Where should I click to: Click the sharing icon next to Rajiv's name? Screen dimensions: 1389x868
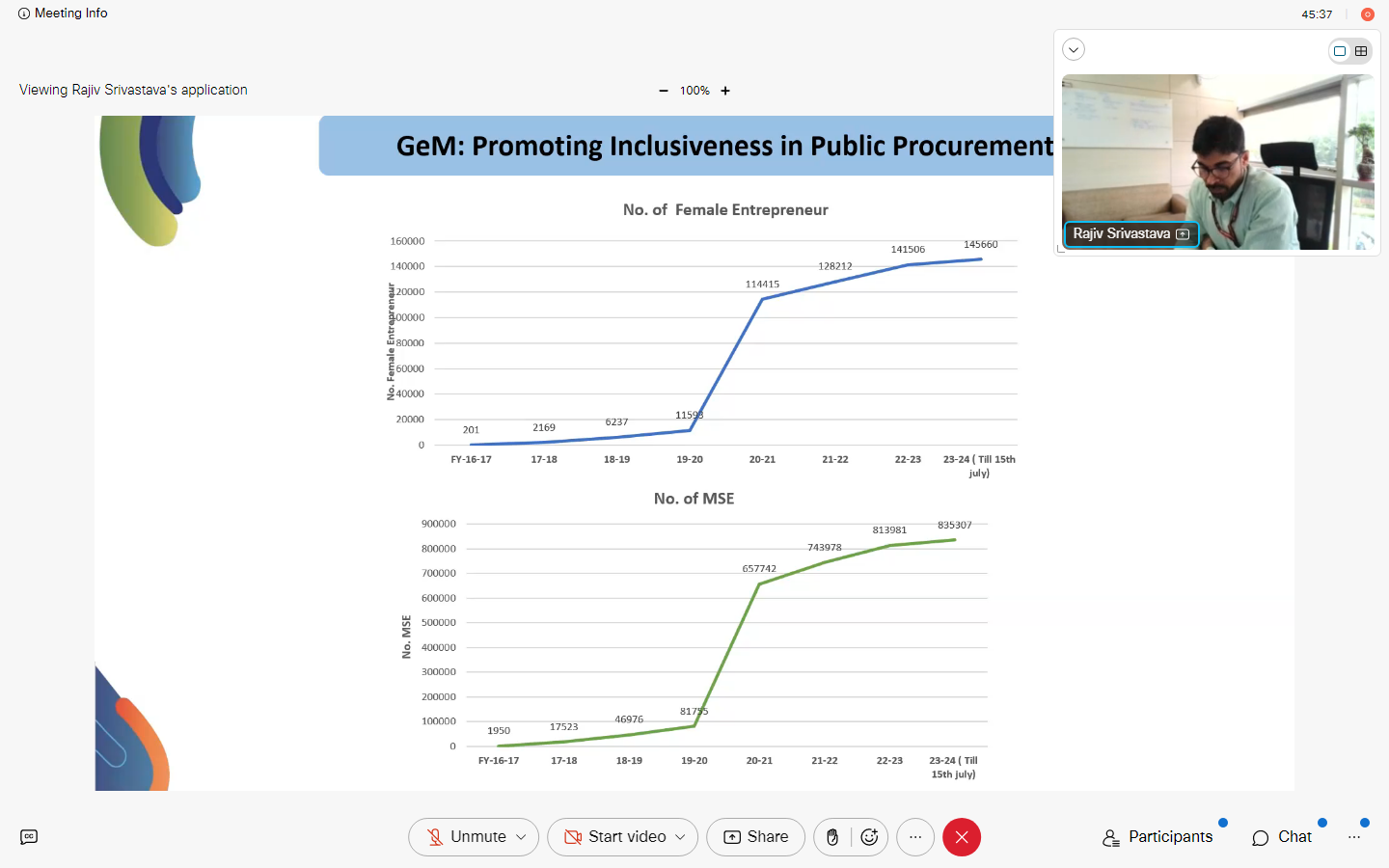pyautogui.click(x=1183, y=234)
